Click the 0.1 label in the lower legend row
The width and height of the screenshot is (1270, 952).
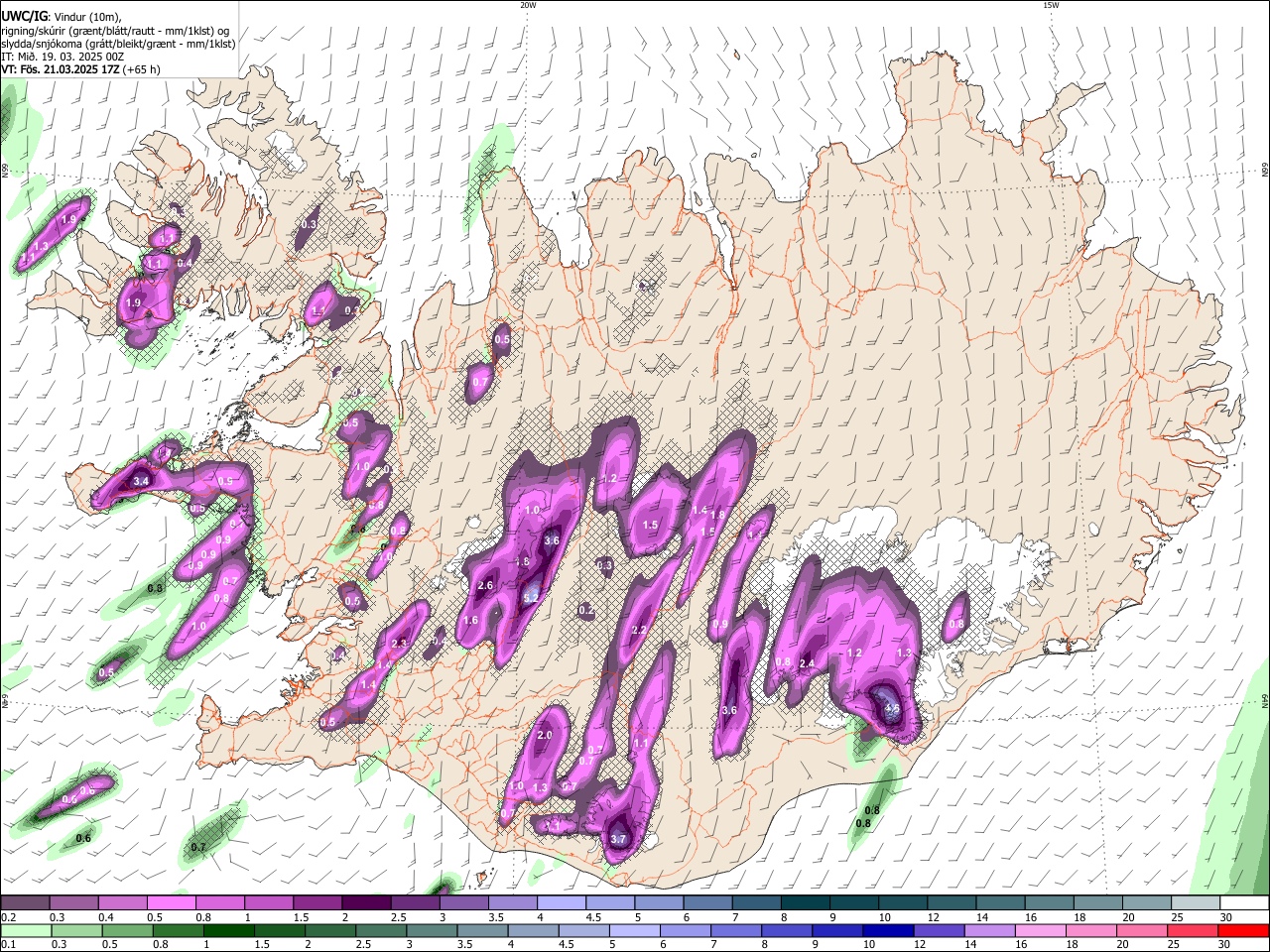7,943
